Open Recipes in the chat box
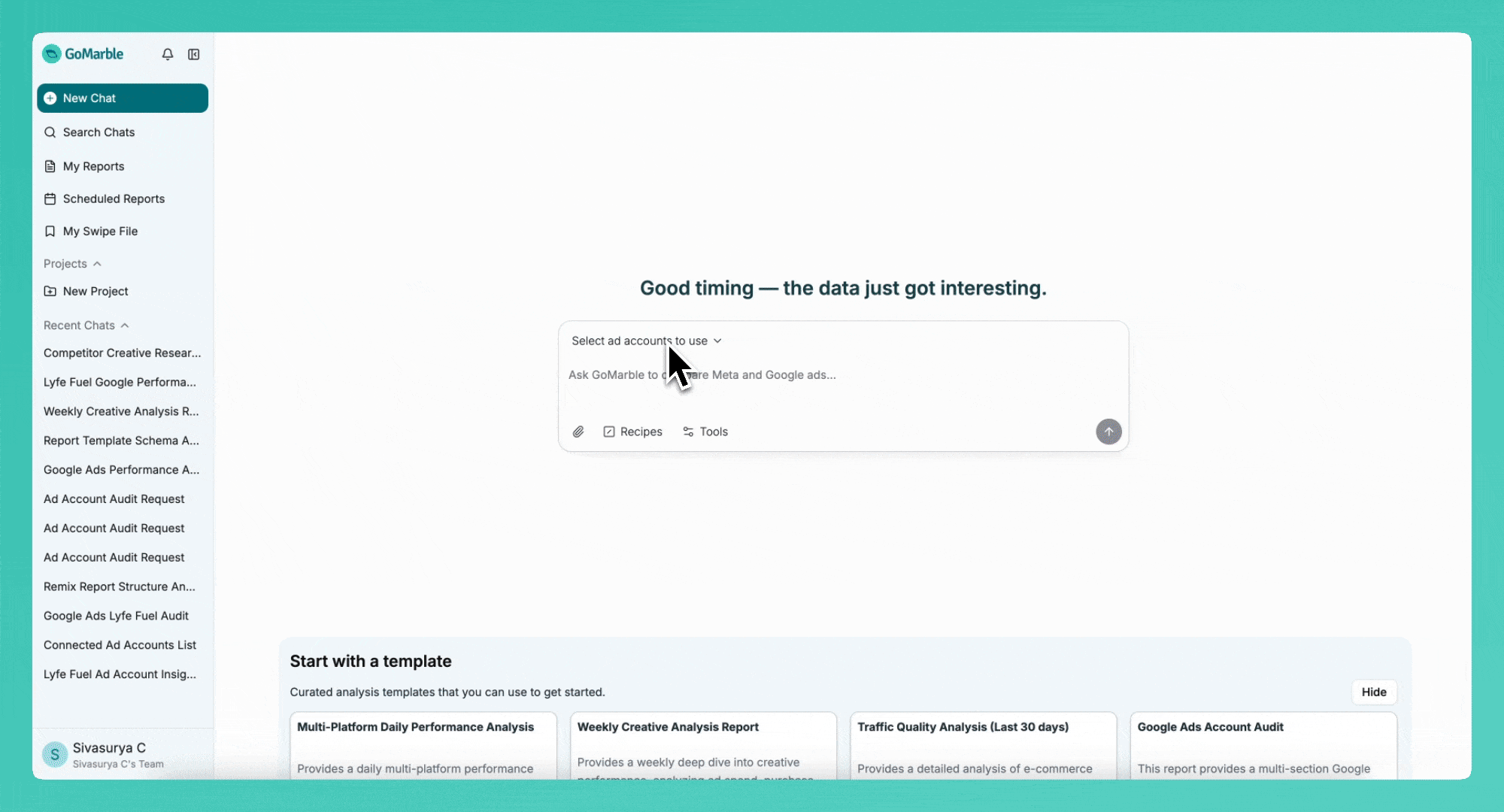 click(632, 432)
